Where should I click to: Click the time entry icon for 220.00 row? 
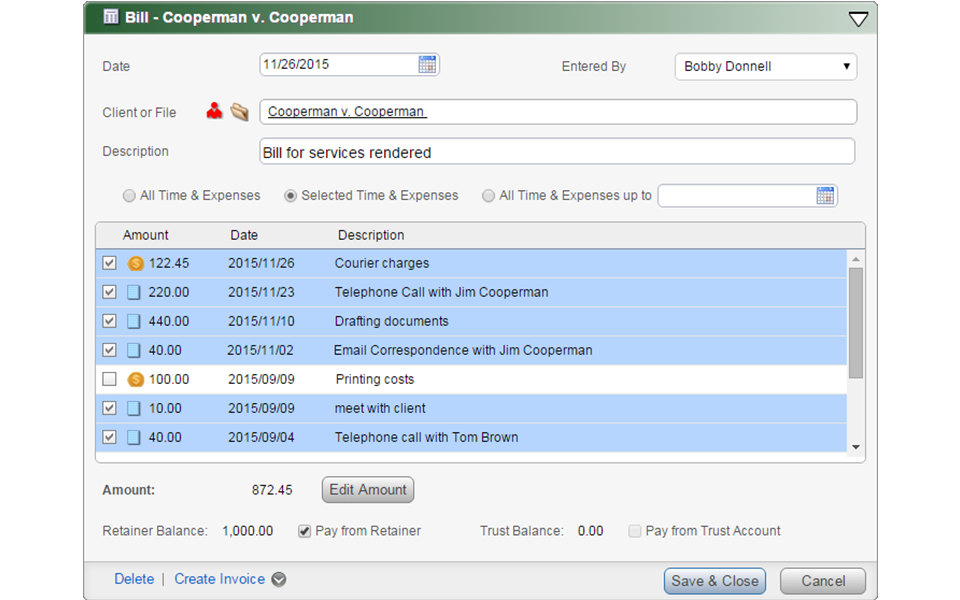(133, 292)
